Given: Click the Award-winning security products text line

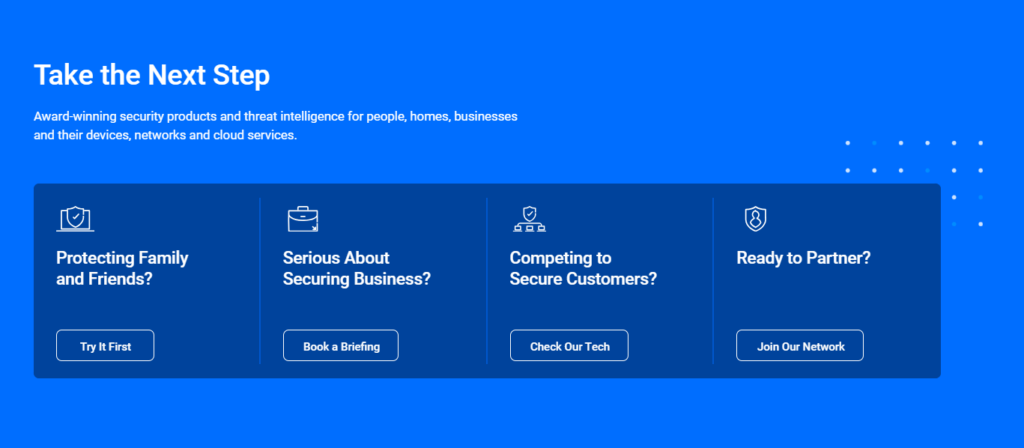Looking at the screenshot, I should (276, 117).
